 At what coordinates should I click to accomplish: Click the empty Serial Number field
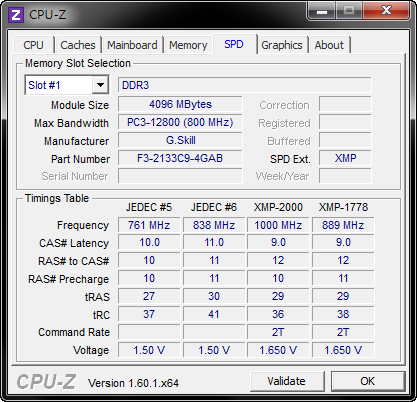tap(180, 176)
